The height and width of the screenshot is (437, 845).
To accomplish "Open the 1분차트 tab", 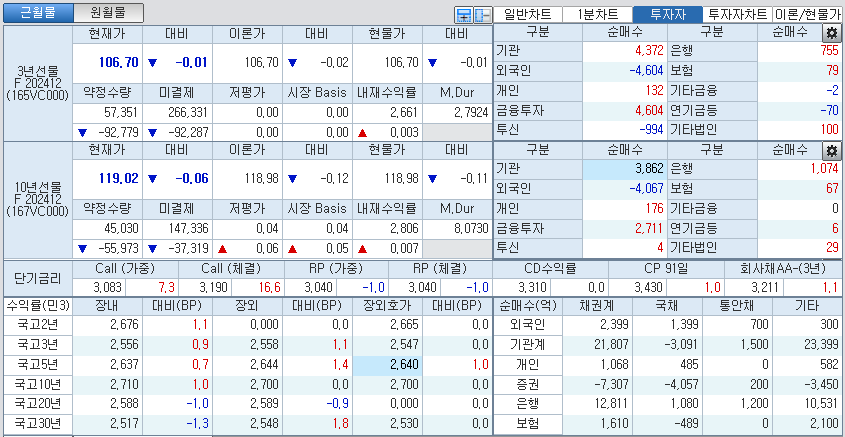I will point(597,15).
